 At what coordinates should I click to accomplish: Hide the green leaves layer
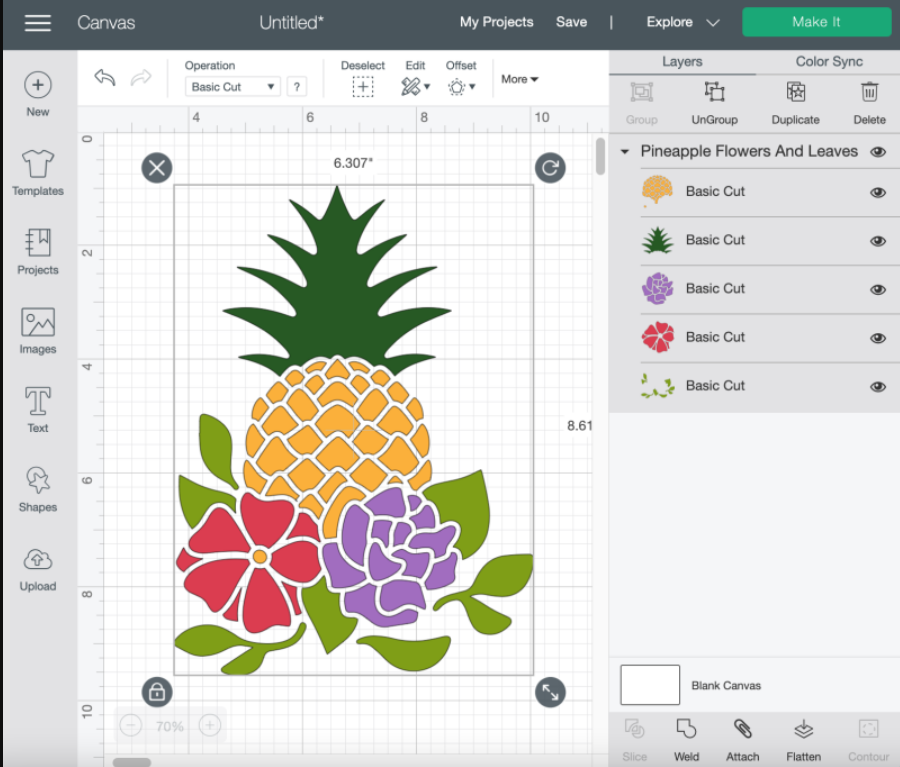[878, 387]
